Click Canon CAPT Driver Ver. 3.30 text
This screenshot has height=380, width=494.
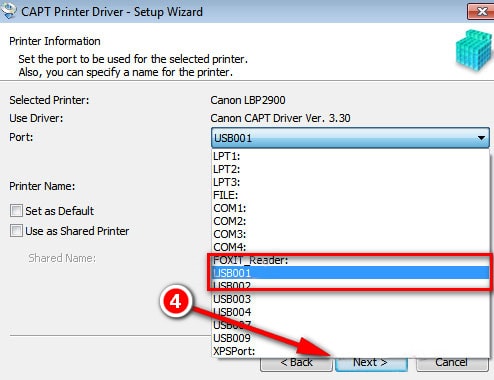click(x=280, y=118)
